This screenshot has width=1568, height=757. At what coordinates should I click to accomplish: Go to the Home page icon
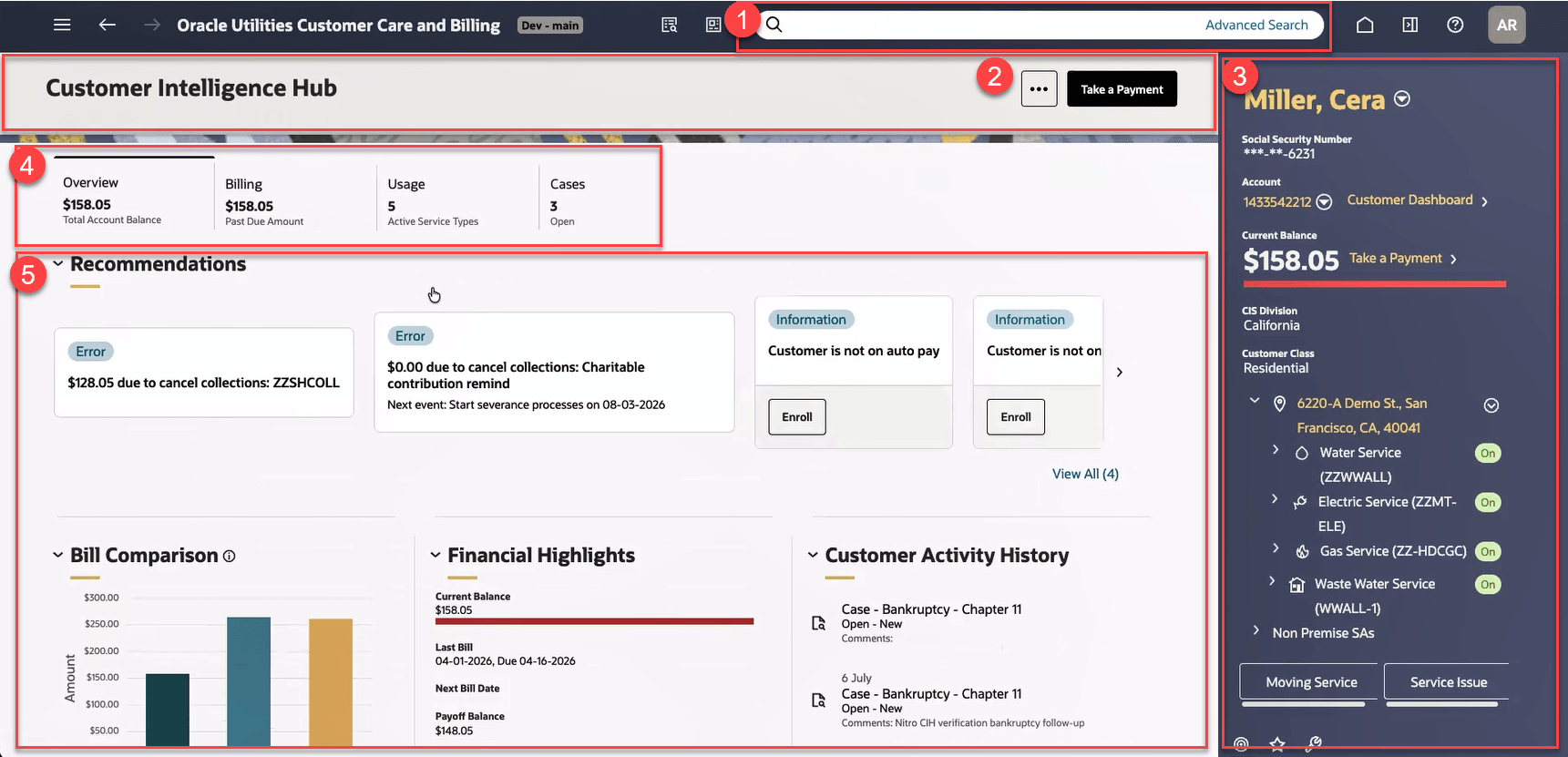[x=1365, y=25]
